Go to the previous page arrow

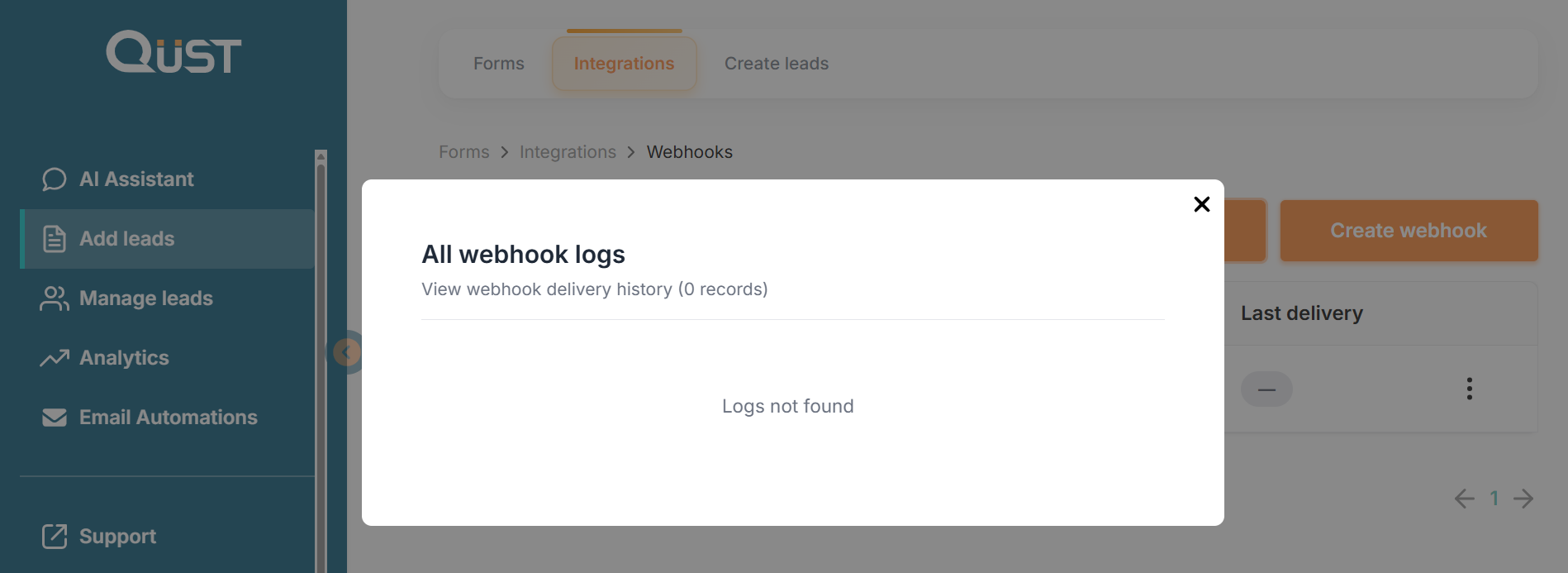[1464, 499]
